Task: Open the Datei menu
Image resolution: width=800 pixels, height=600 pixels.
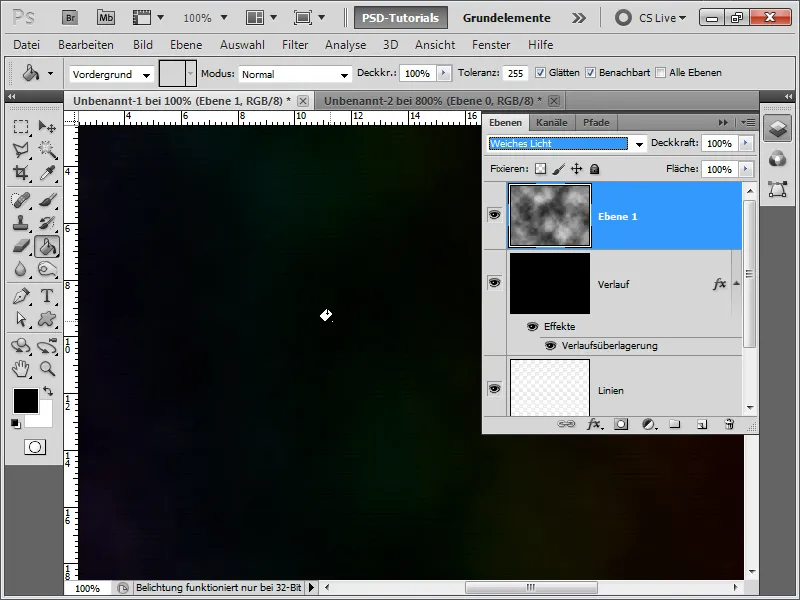Action: pos(27,45)
